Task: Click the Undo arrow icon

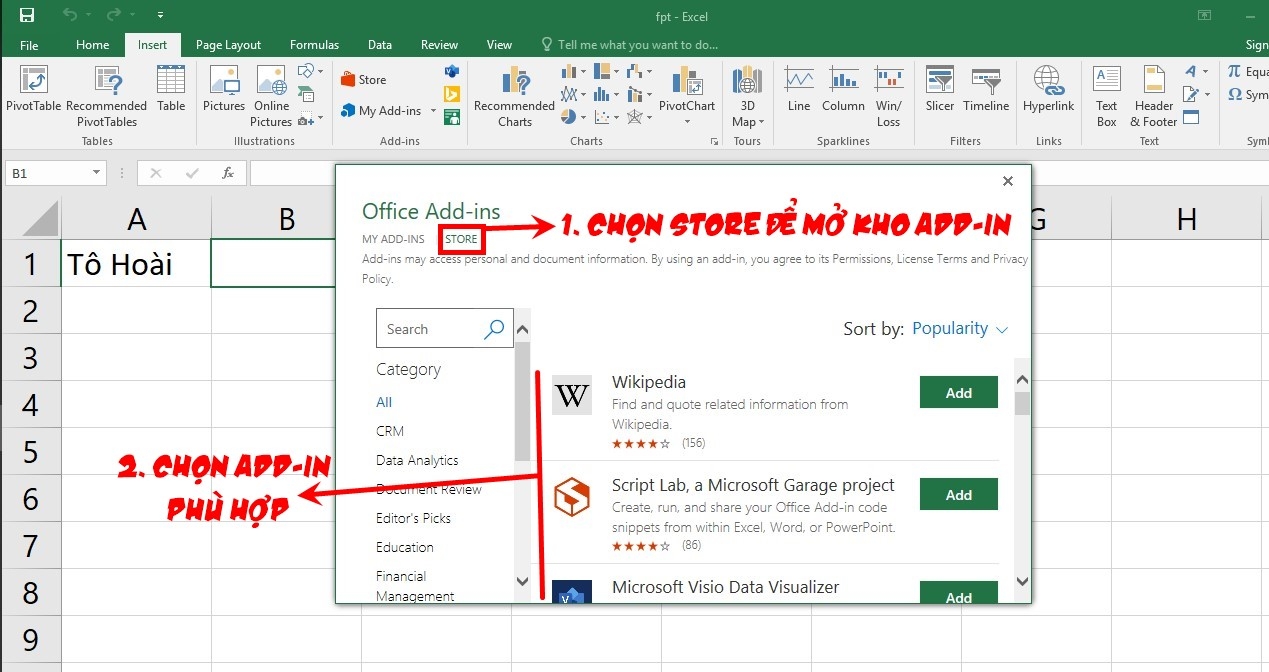Action: (x=70, y=15)
